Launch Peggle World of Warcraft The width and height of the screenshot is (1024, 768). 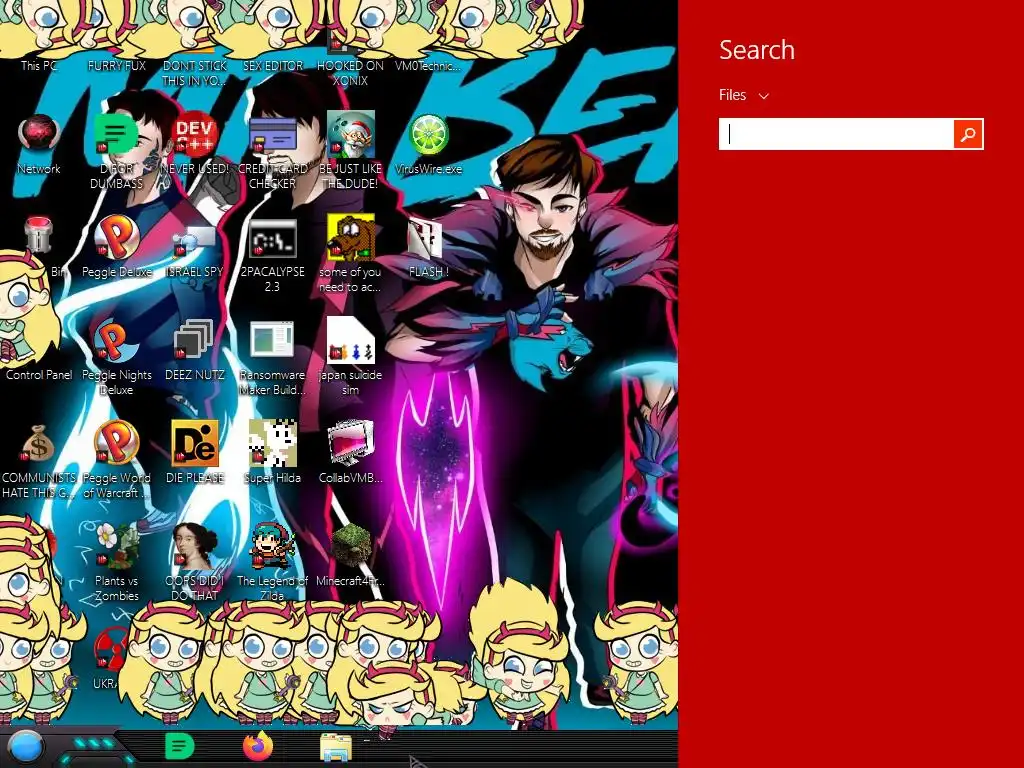tap(117, 443)
